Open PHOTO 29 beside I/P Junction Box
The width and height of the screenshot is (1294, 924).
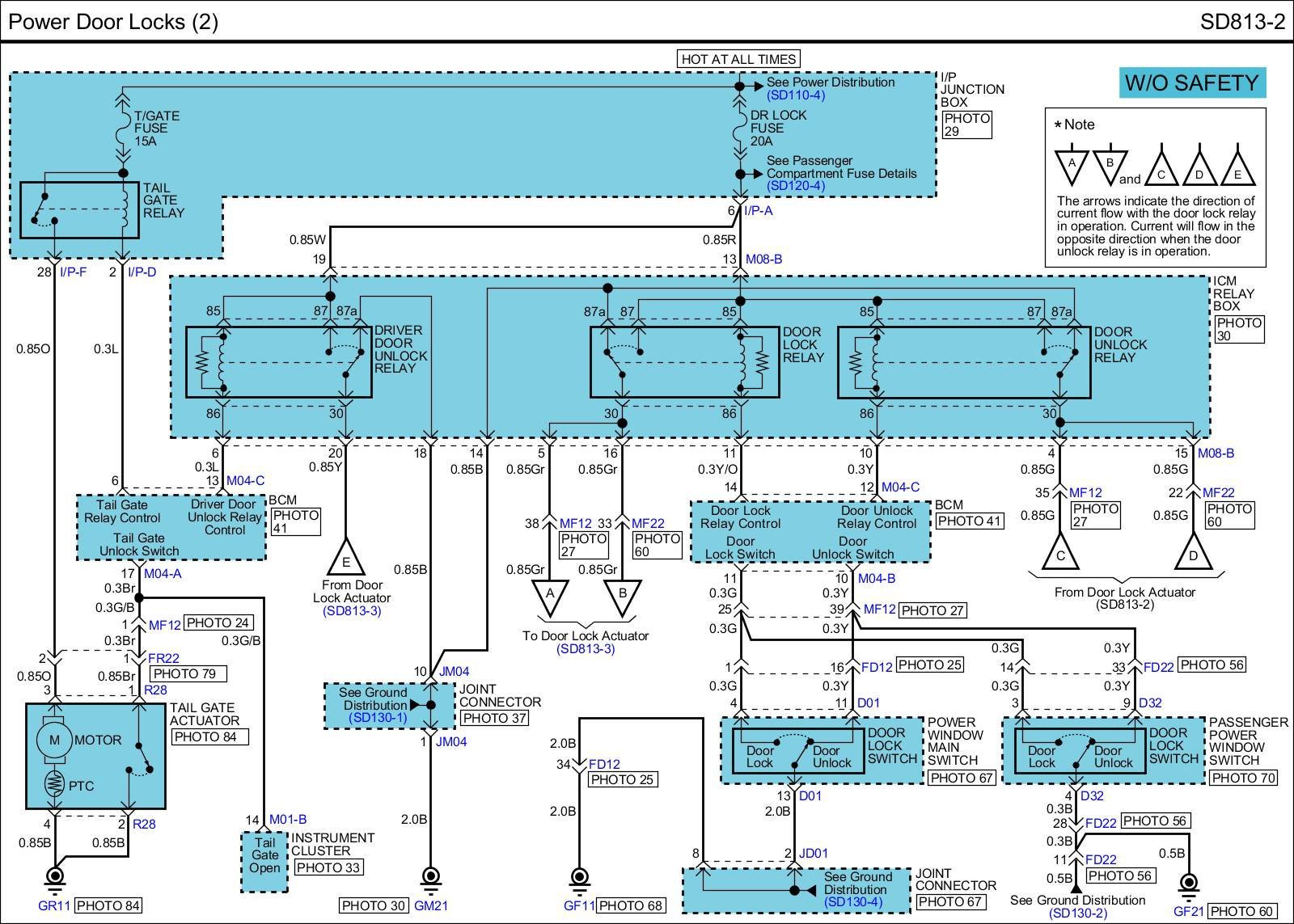pyautogui.click(x=966, y=124)
